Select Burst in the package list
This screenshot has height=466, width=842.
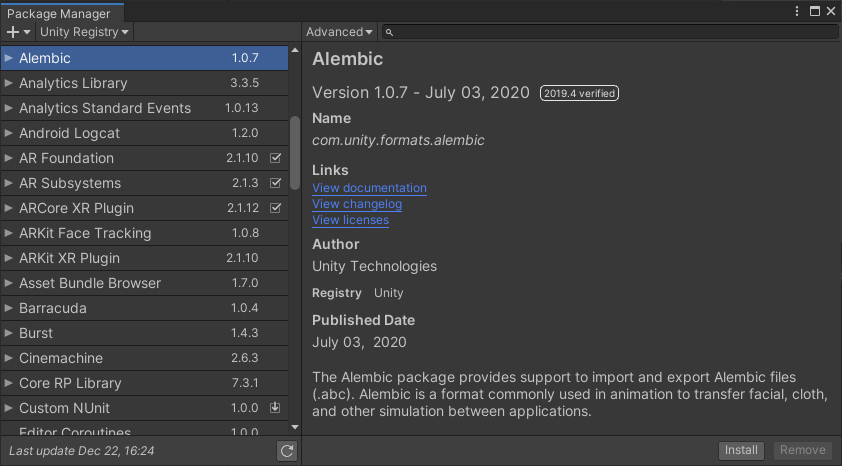click(36, 333)
